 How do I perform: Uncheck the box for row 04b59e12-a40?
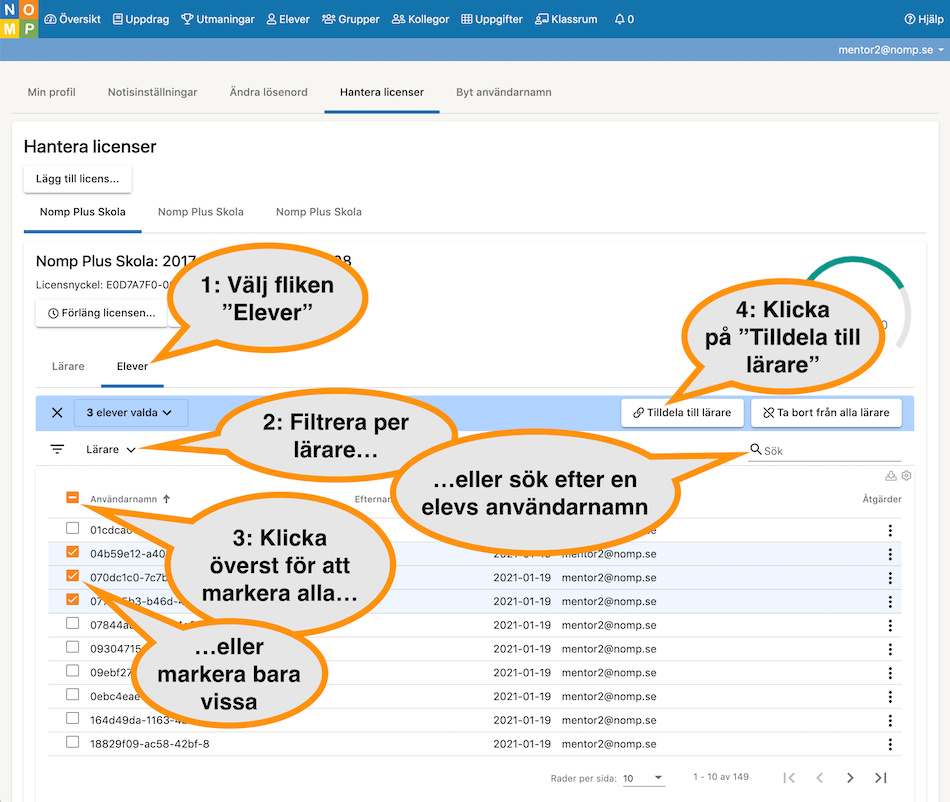(x=72, y=552)
